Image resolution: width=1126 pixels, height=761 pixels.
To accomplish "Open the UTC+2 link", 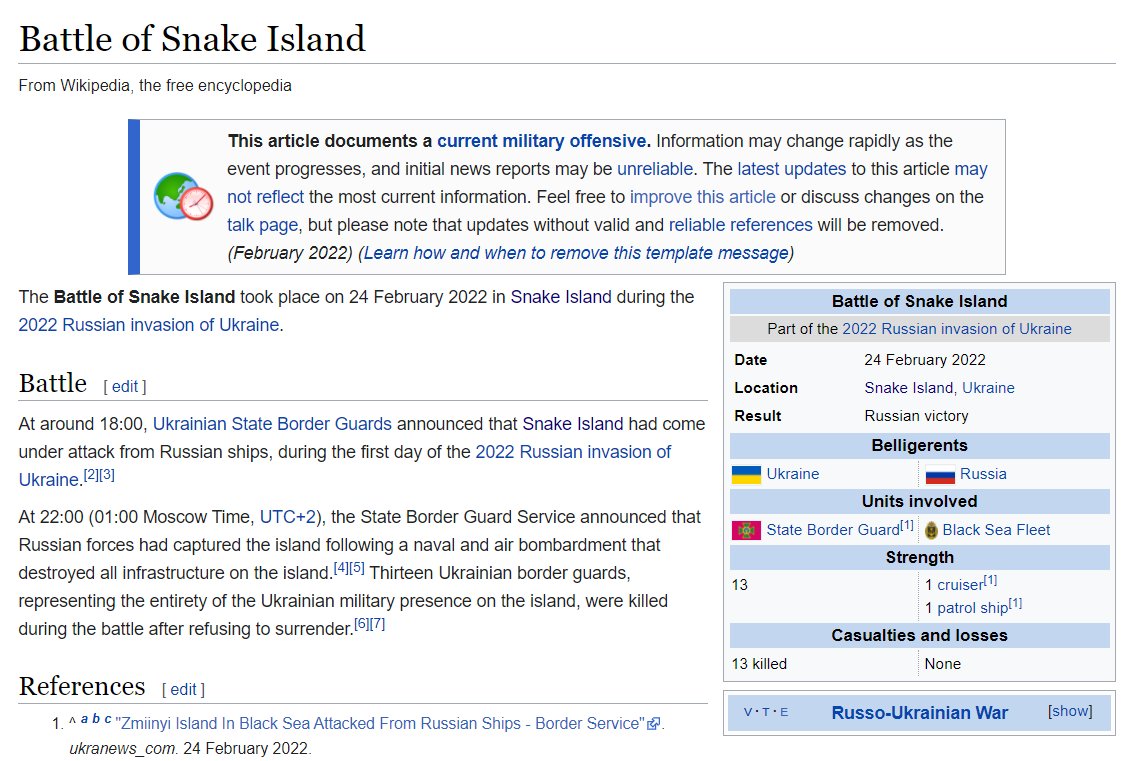I will [287, 517].
